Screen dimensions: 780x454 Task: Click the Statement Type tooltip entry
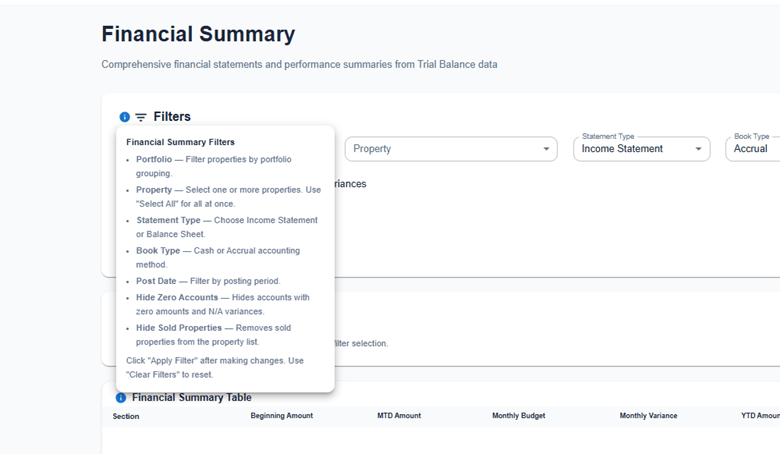pos(169,220)
